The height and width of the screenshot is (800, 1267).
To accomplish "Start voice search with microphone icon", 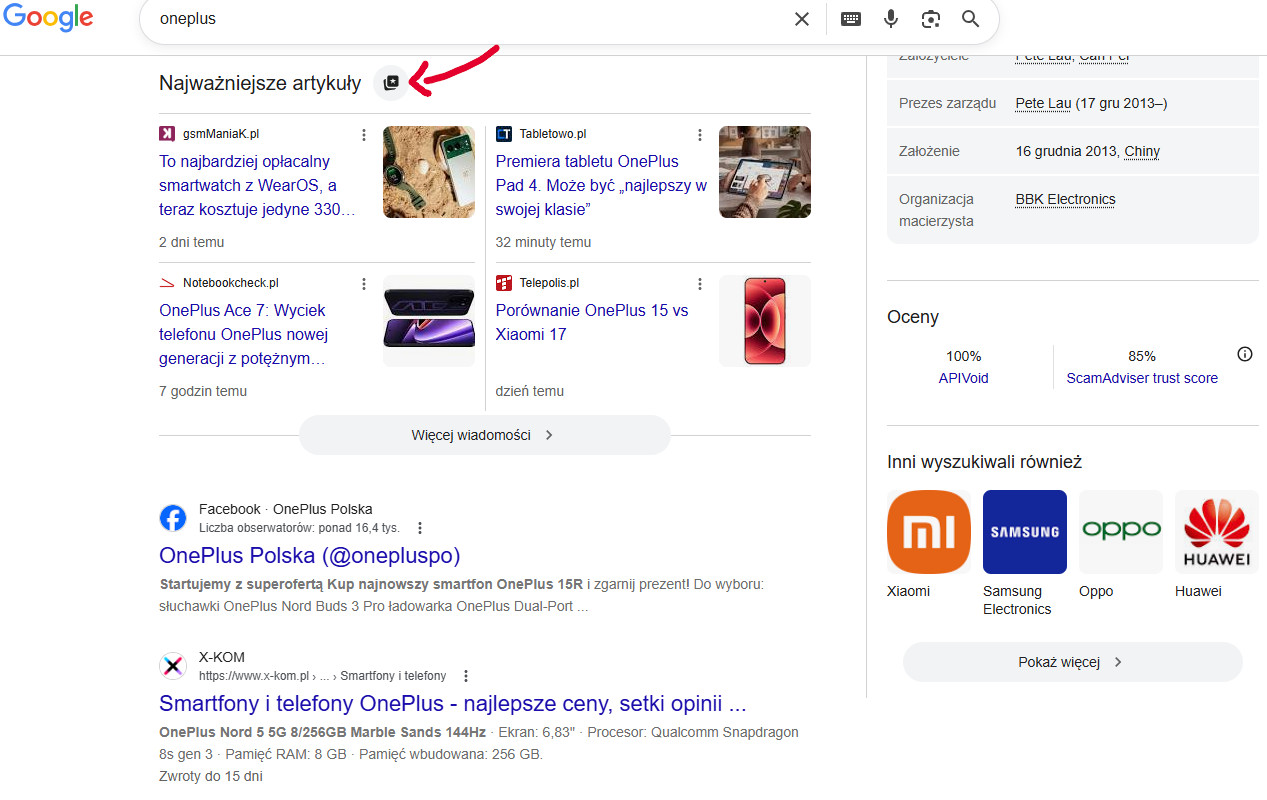I will pos(891,19).
